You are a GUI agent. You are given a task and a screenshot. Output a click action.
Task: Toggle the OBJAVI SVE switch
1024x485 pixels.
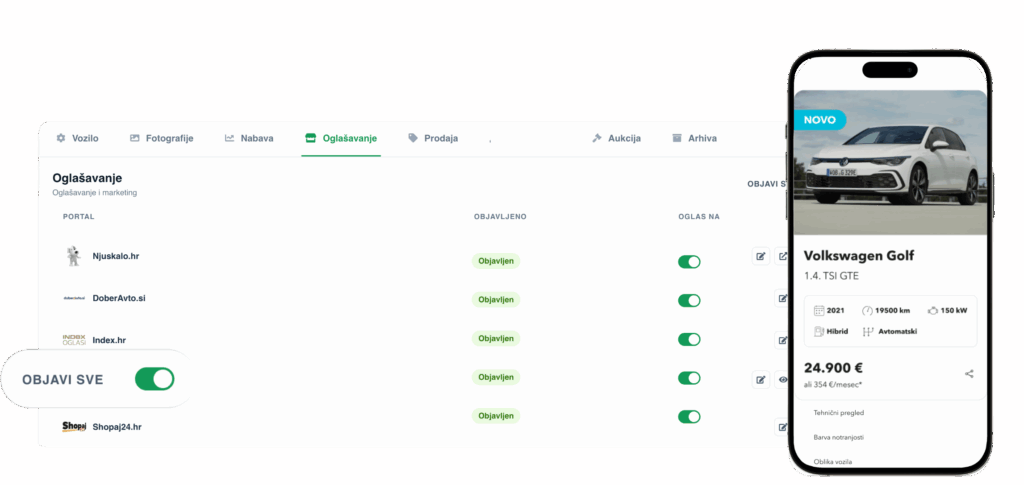[155, 379]
